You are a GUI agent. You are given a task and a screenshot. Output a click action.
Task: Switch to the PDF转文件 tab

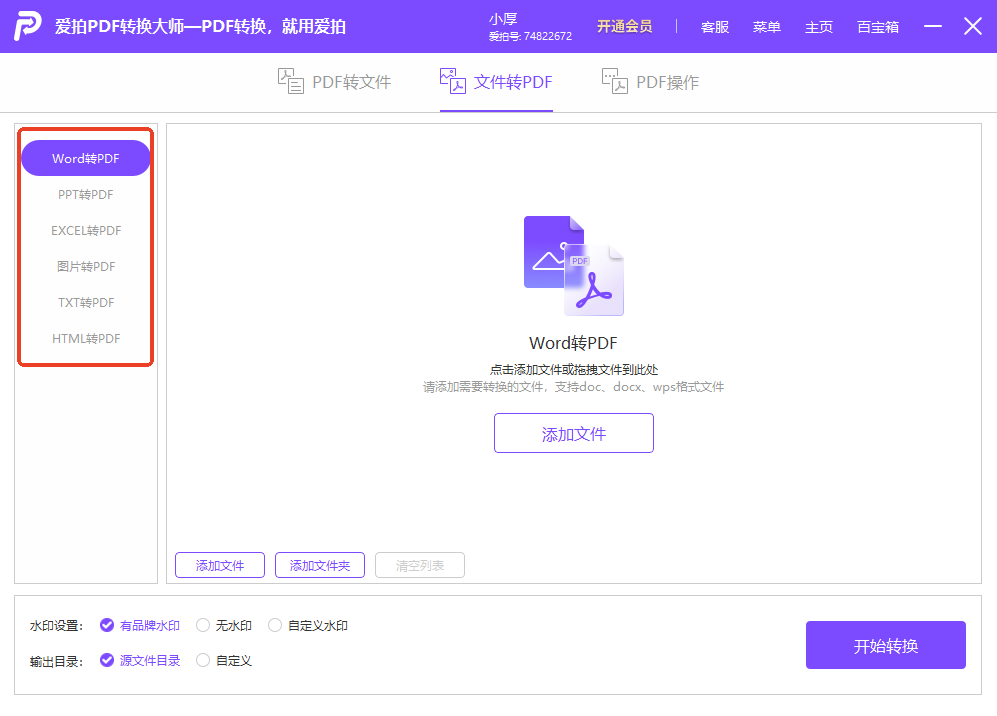tap(334, 82)
